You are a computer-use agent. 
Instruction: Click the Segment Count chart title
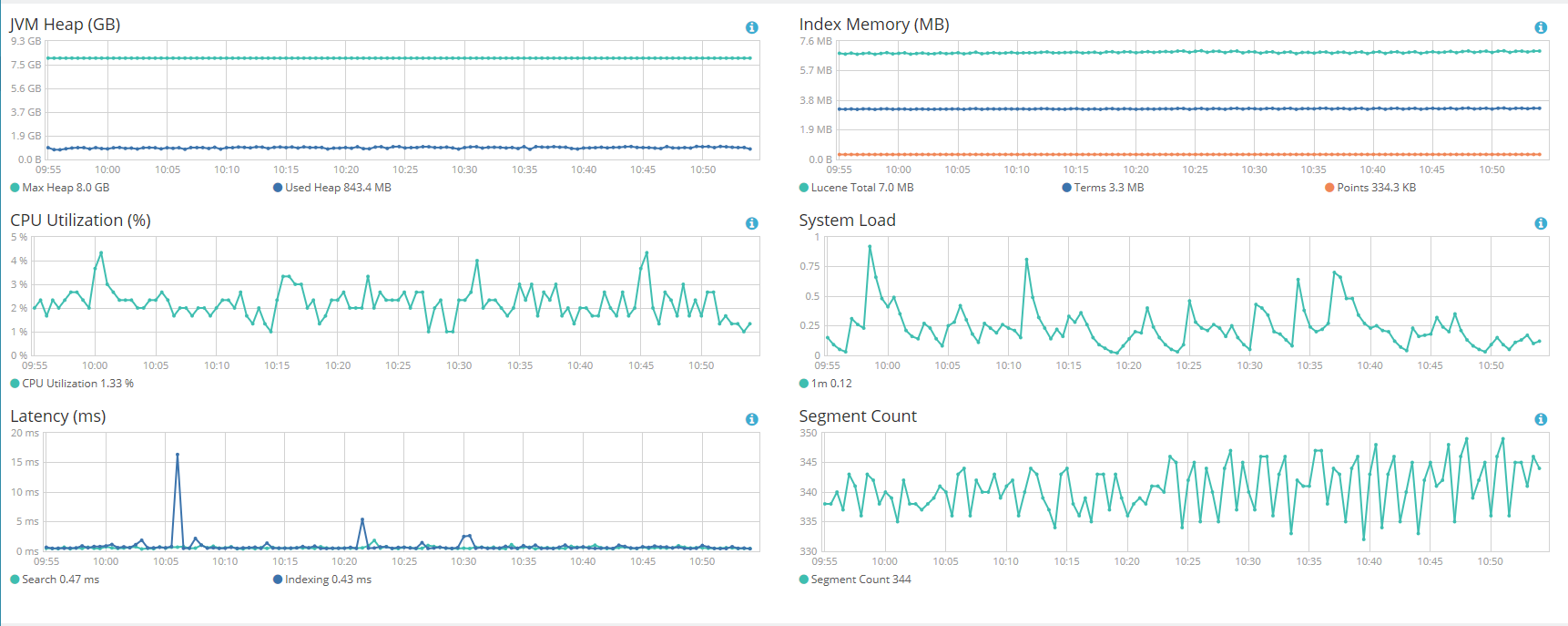click(x=858, y=416)
